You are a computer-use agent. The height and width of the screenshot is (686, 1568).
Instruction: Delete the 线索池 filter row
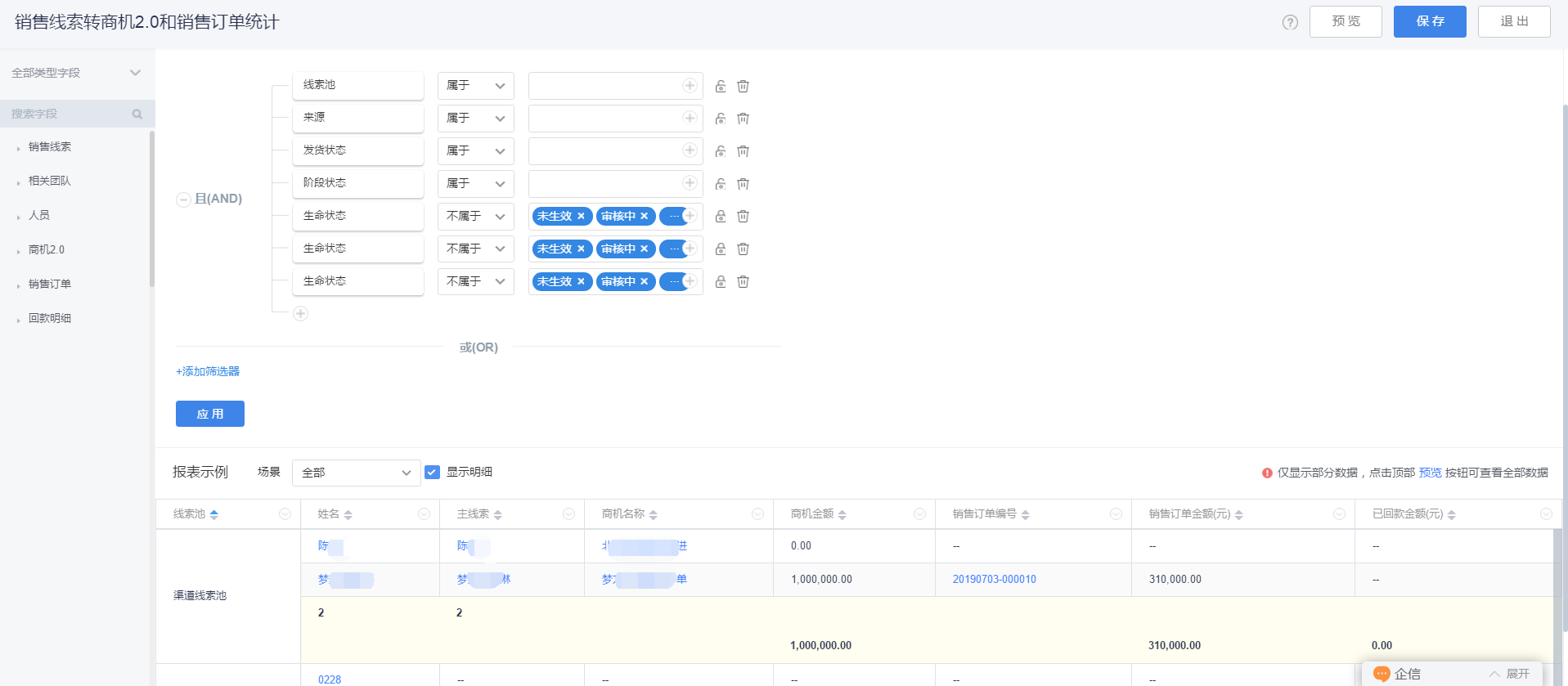[743, 86]
